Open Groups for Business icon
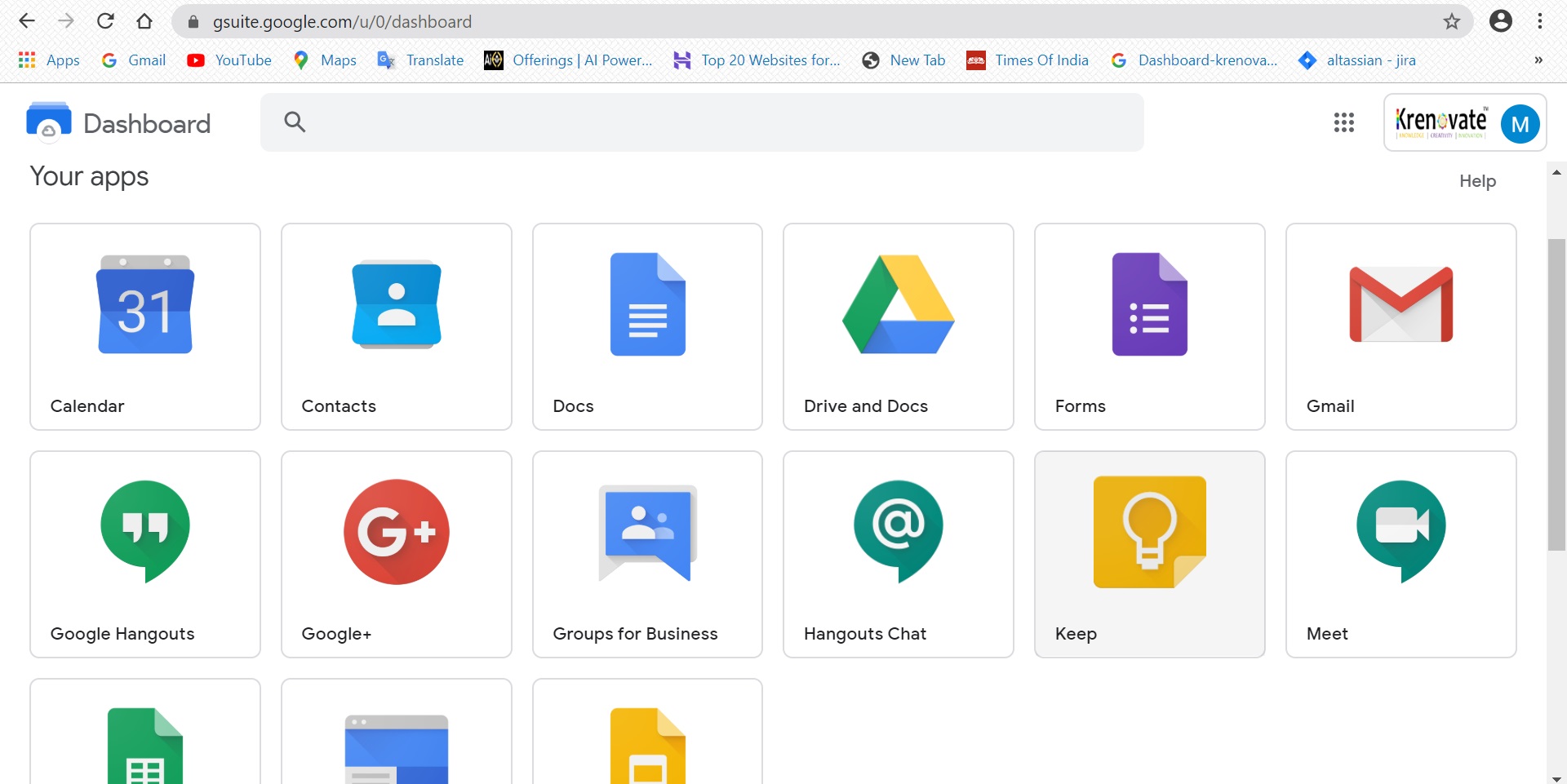 tap(648, 533)
